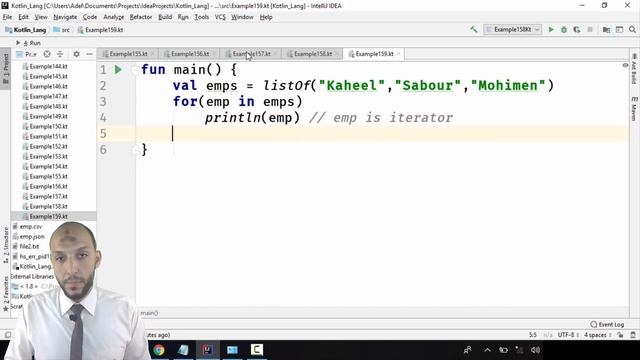The image size is (640, 360).
Task: Open the Structure side tool tab
Action: pyautogui.click(x=5, y=244)
